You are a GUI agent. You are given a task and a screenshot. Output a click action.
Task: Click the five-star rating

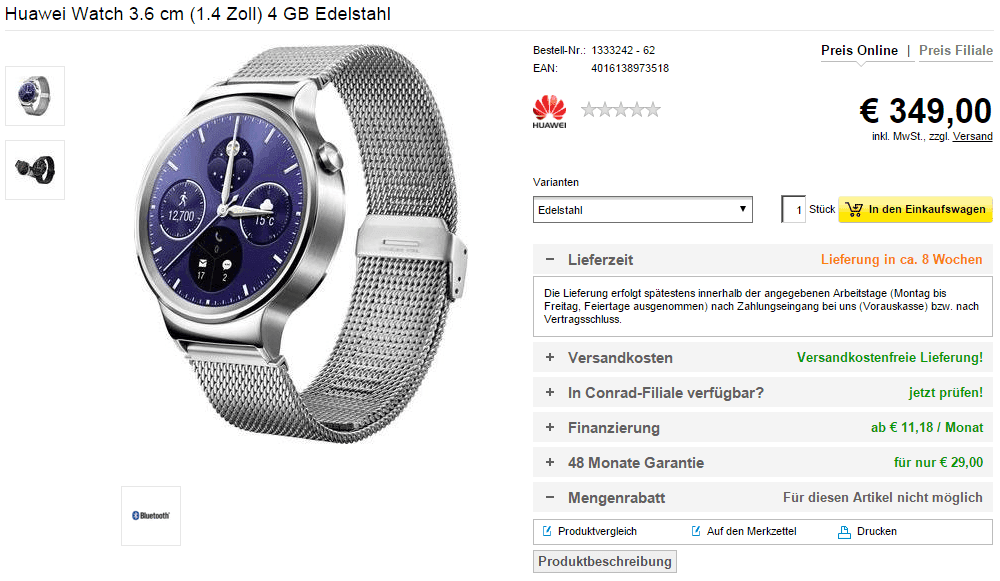(x=621, y=110)
